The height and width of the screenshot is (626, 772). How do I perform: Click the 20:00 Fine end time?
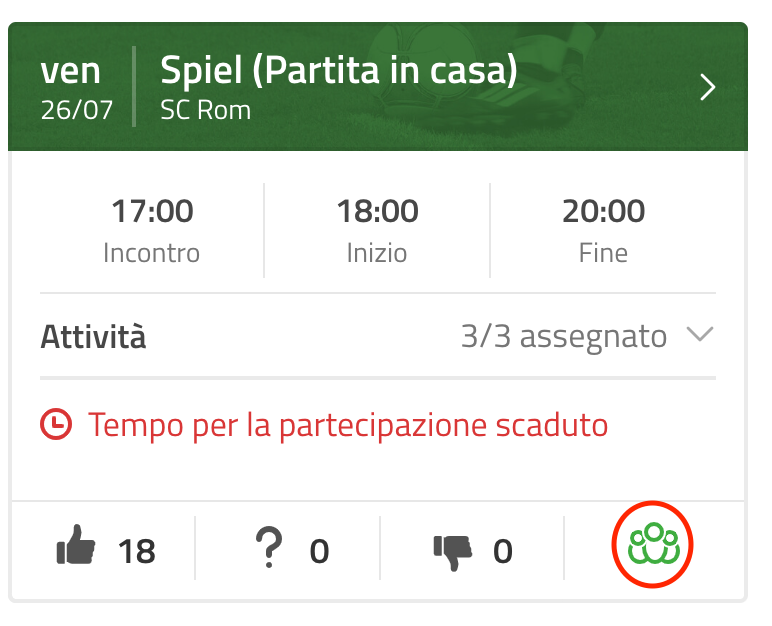coord(603,231)
